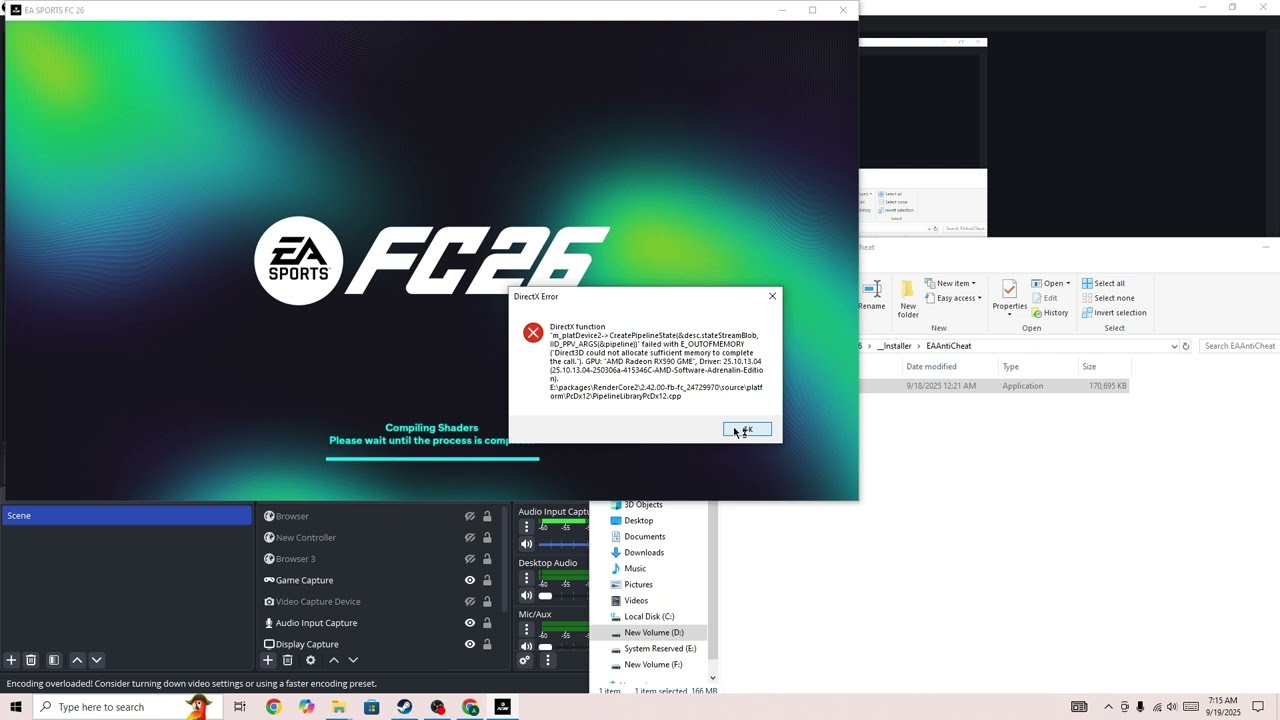Hide the Audio Input Capture source
The width and height of the screenshot is (1280, 720).
(469, 623)
